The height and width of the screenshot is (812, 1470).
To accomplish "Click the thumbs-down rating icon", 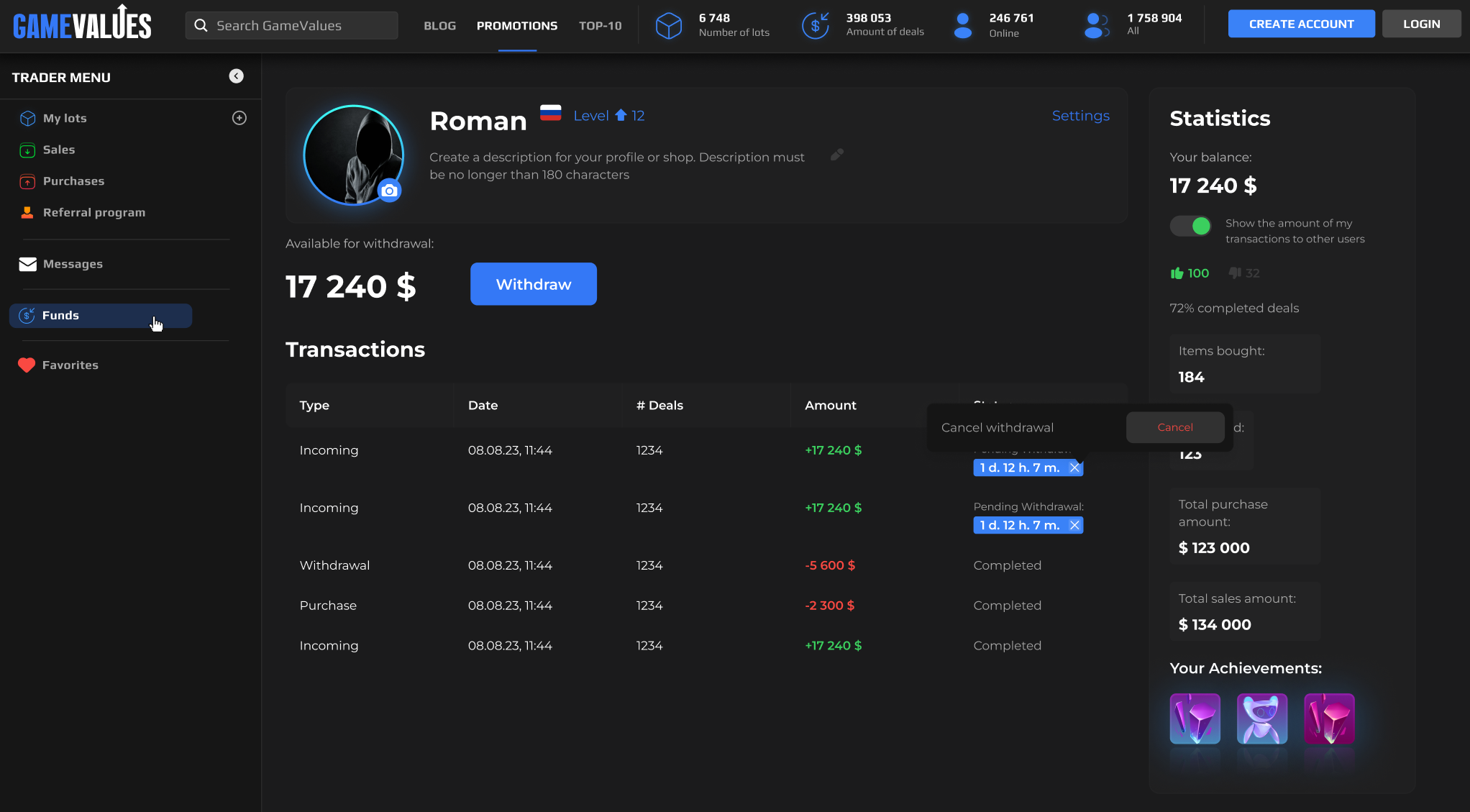I will [1235, 273].
